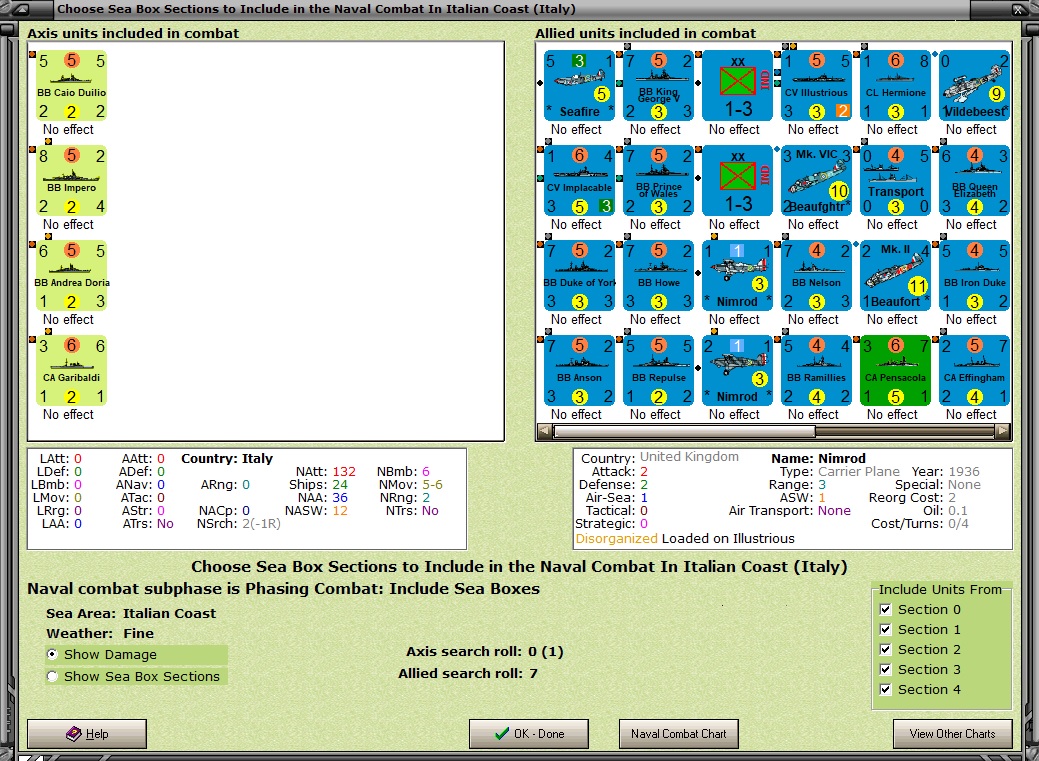Select the BB Queen Elizabeth counter
The image size is (1039, 761).
pos(974,180)
